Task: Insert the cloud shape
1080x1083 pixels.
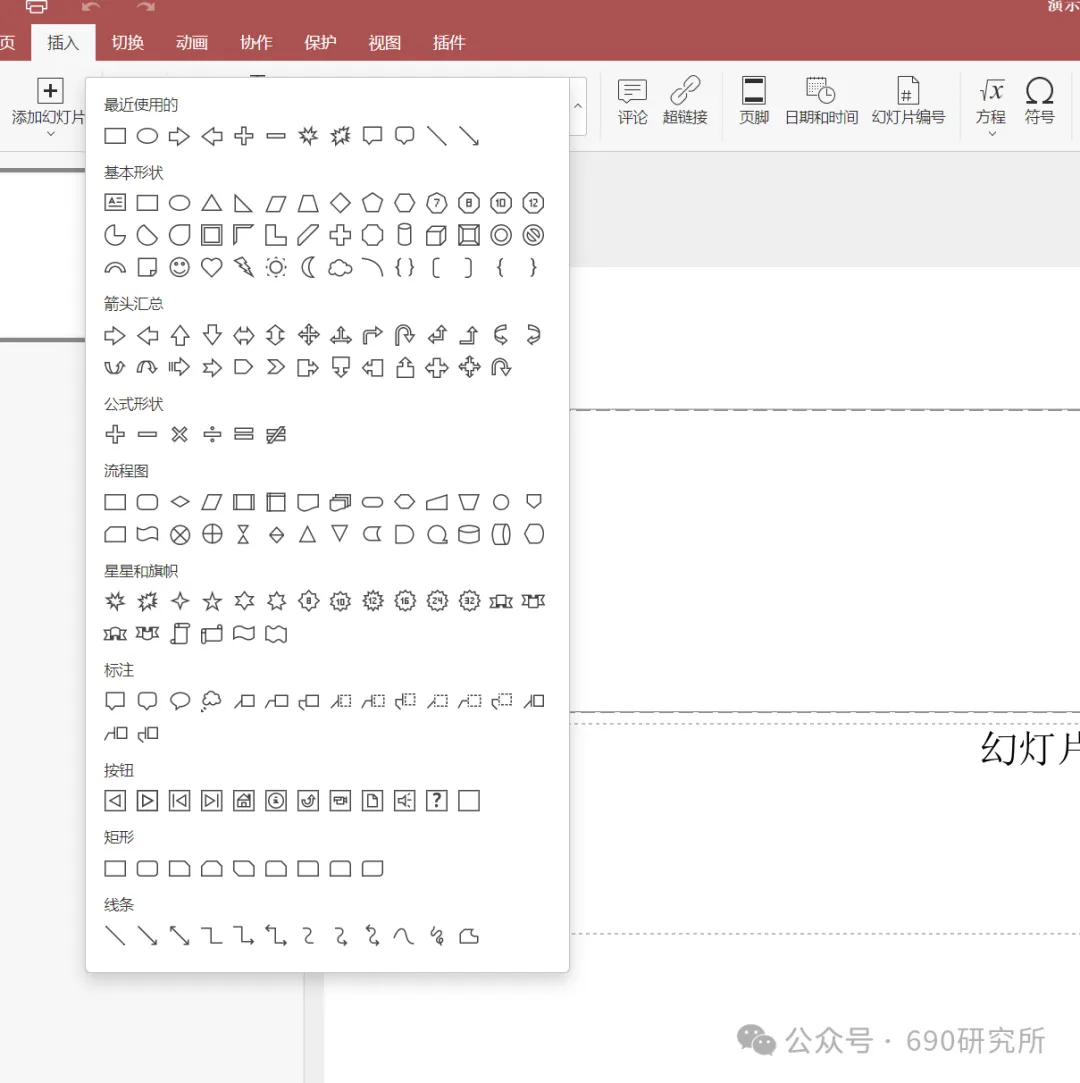Action: click(340, 267)
